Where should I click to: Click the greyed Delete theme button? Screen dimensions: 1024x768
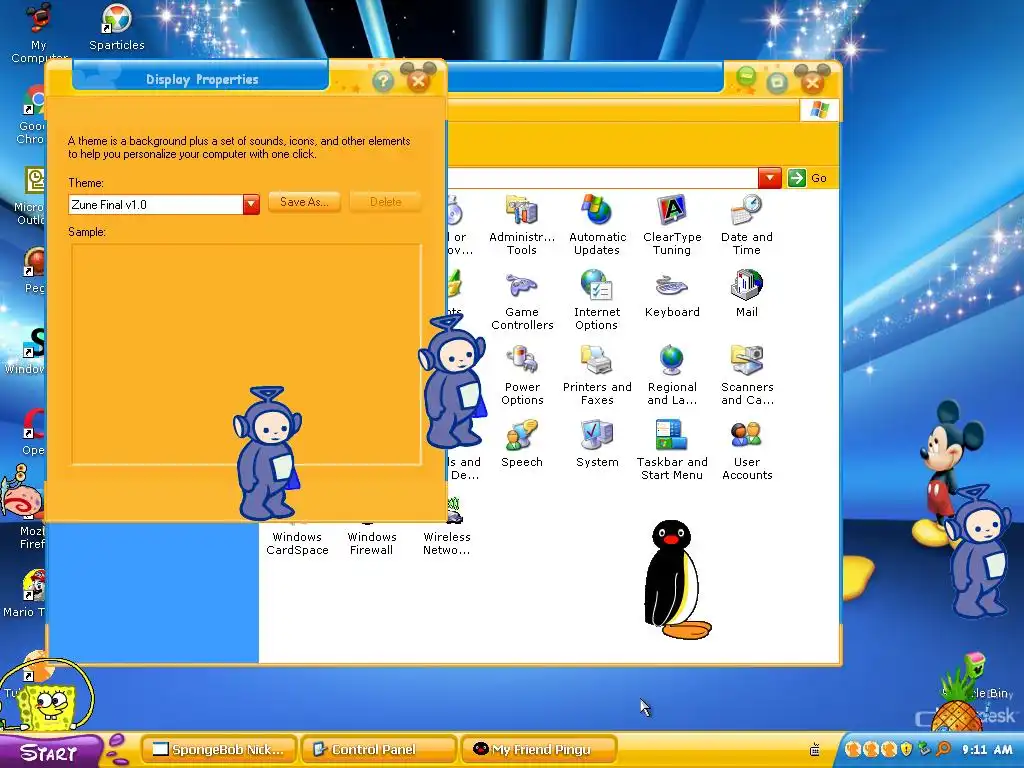pyautogui.click(x=385, y=202)
